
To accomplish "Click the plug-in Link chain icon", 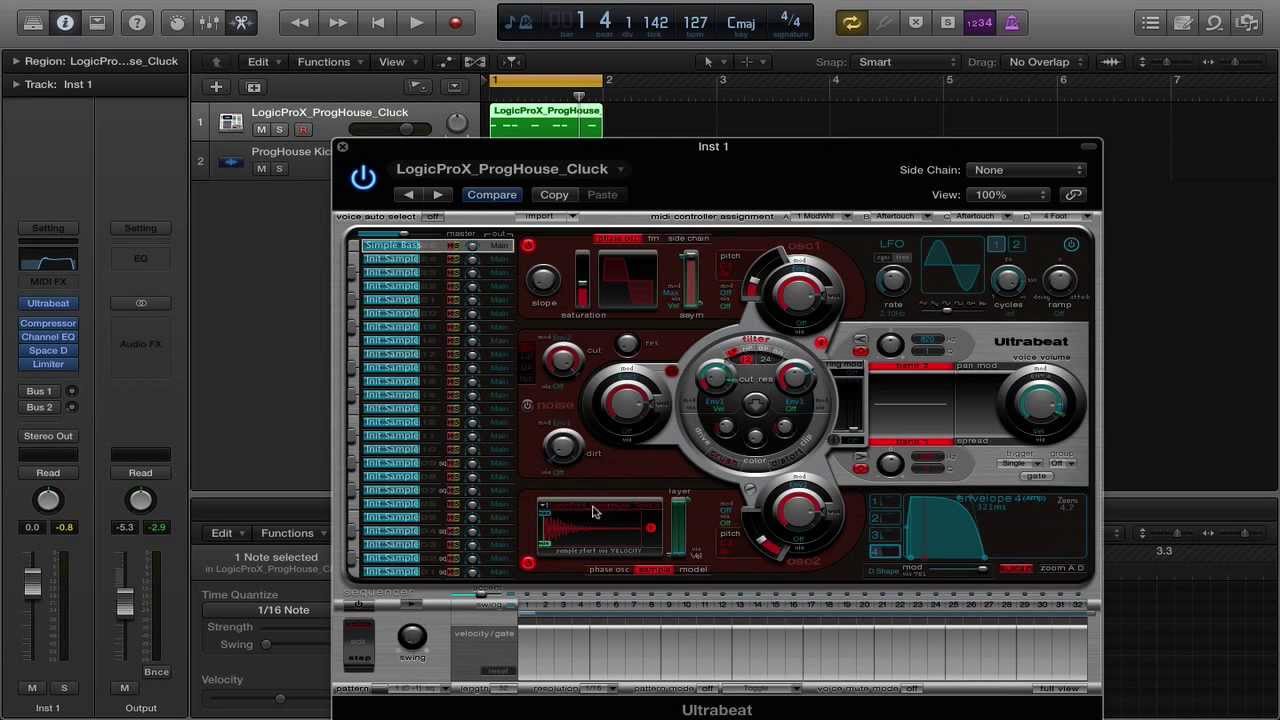I will point(1073,195).
